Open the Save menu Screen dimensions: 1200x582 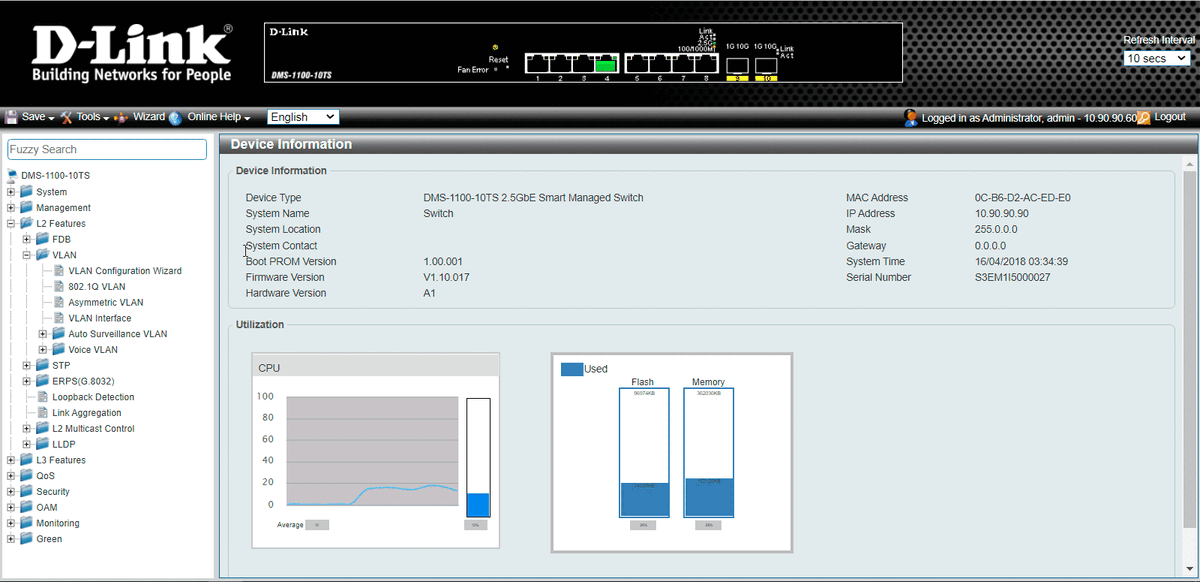pos(36,117)
